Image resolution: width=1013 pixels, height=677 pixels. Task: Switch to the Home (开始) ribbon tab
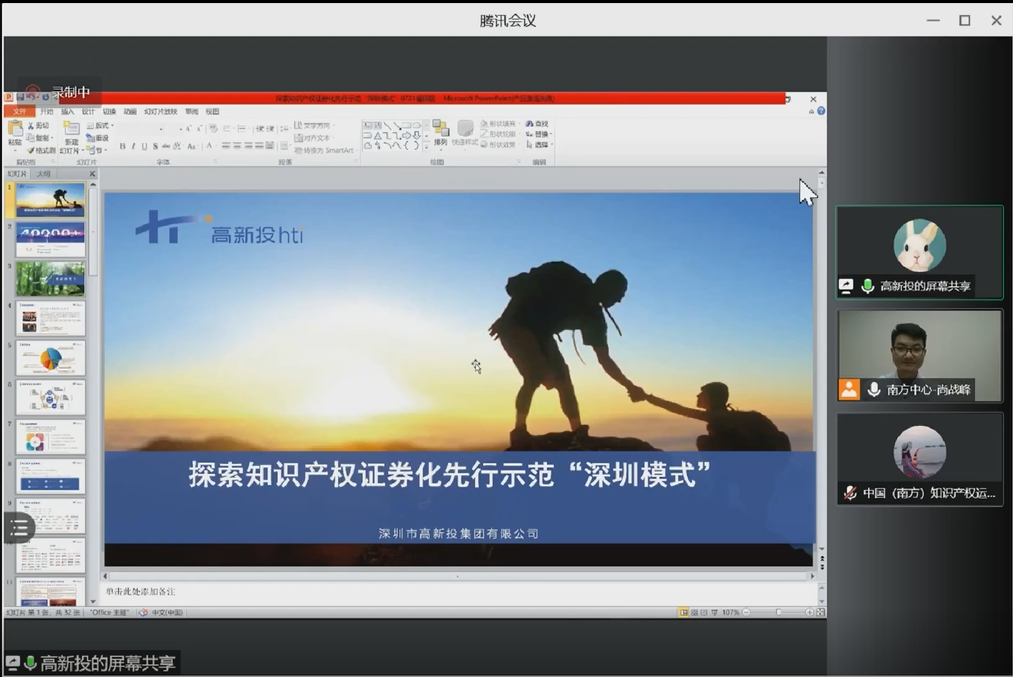[x=47, y=111]
